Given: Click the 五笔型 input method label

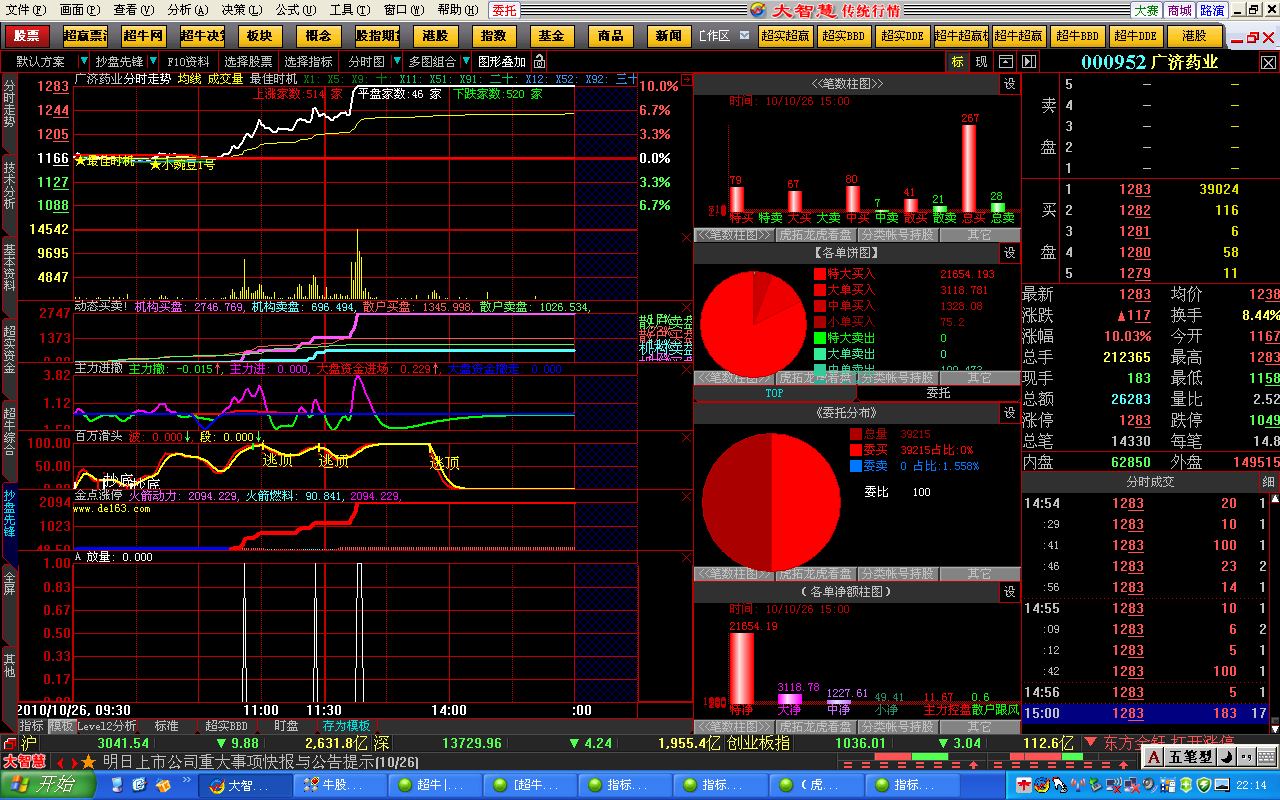Looking at the screenshot, I should click(1190, 757).
